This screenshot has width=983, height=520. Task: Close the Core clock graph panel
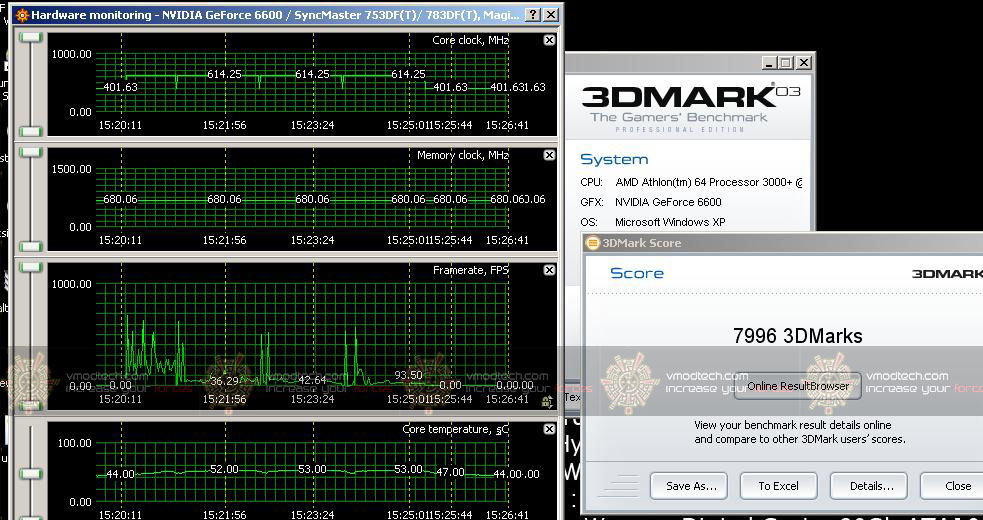click(549, 40)
